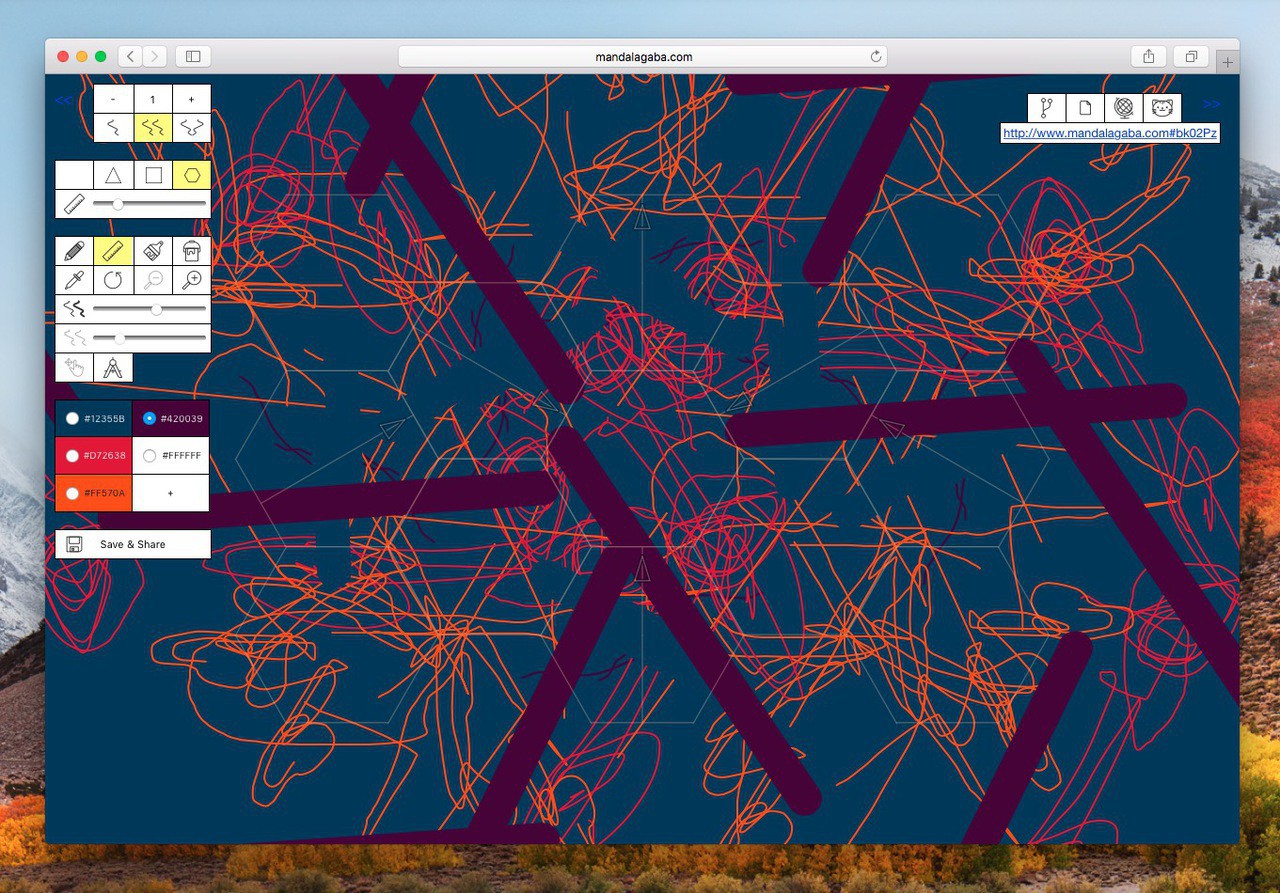Click the cat face icon
This screenshot has height=893, width=1280.
pos(1162,108)
